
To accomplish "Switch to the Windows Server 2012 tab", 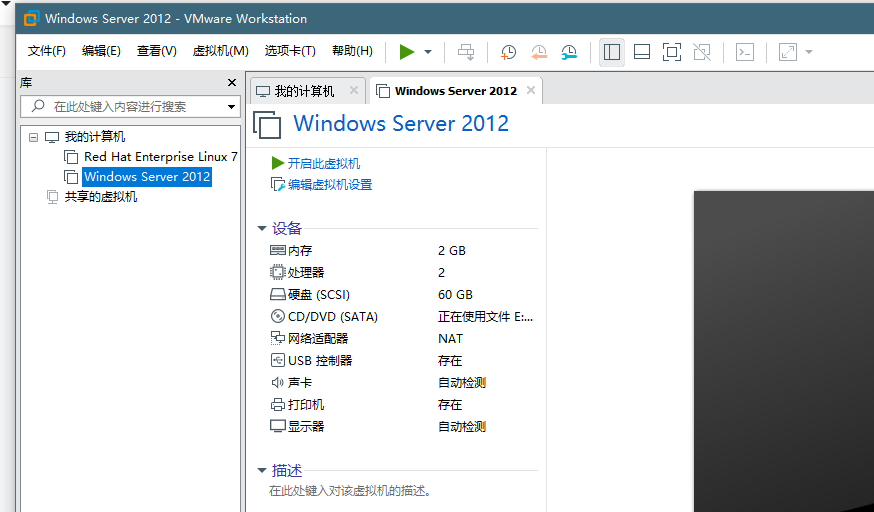I will coord(456,91).
